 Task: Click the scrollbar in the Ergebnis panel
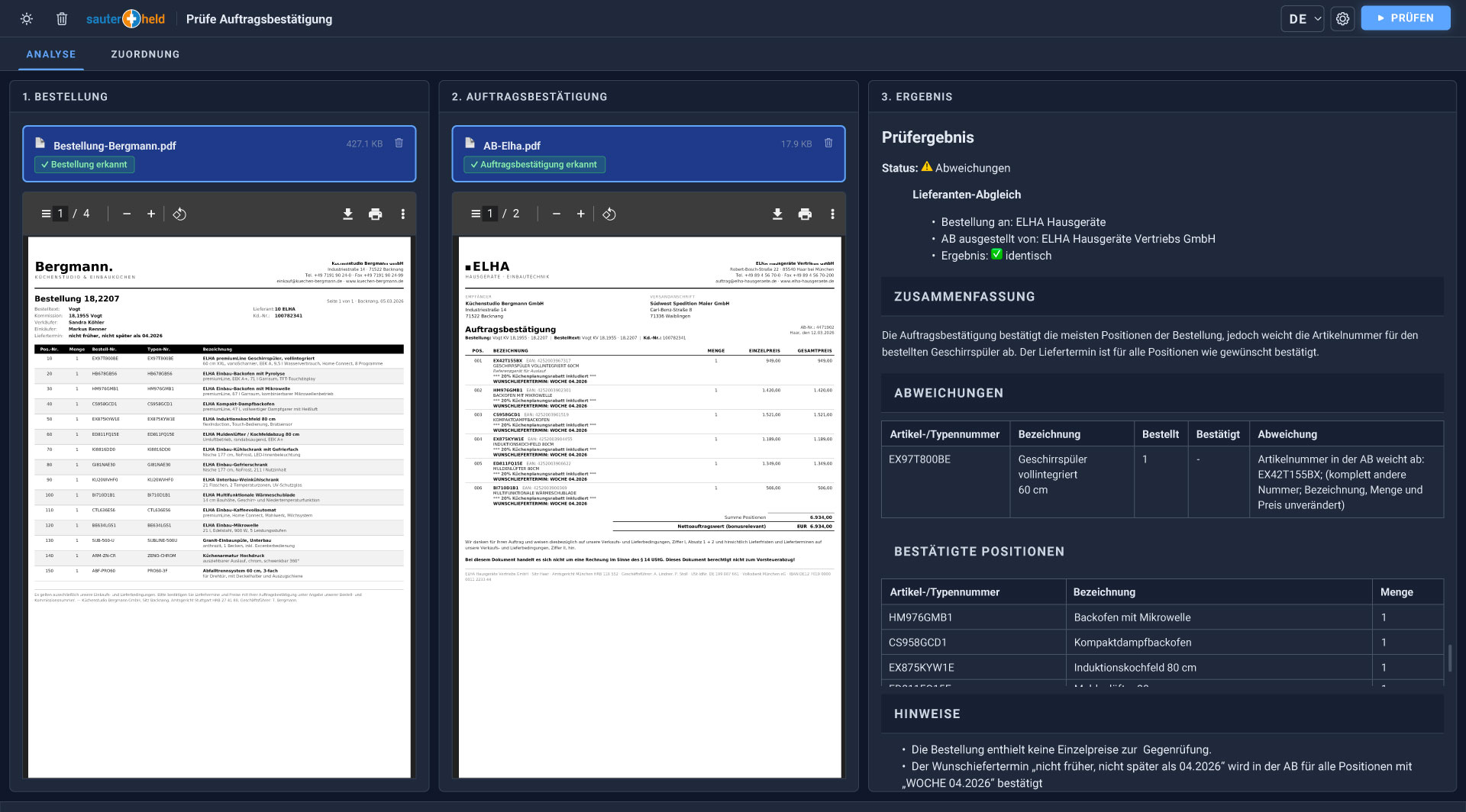click(x=1450, y=658)
